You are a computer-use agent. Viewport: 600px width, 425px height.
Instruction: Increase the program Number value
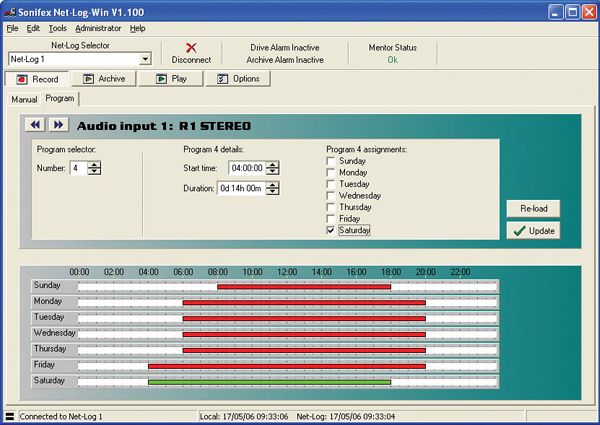click(95, 164)
